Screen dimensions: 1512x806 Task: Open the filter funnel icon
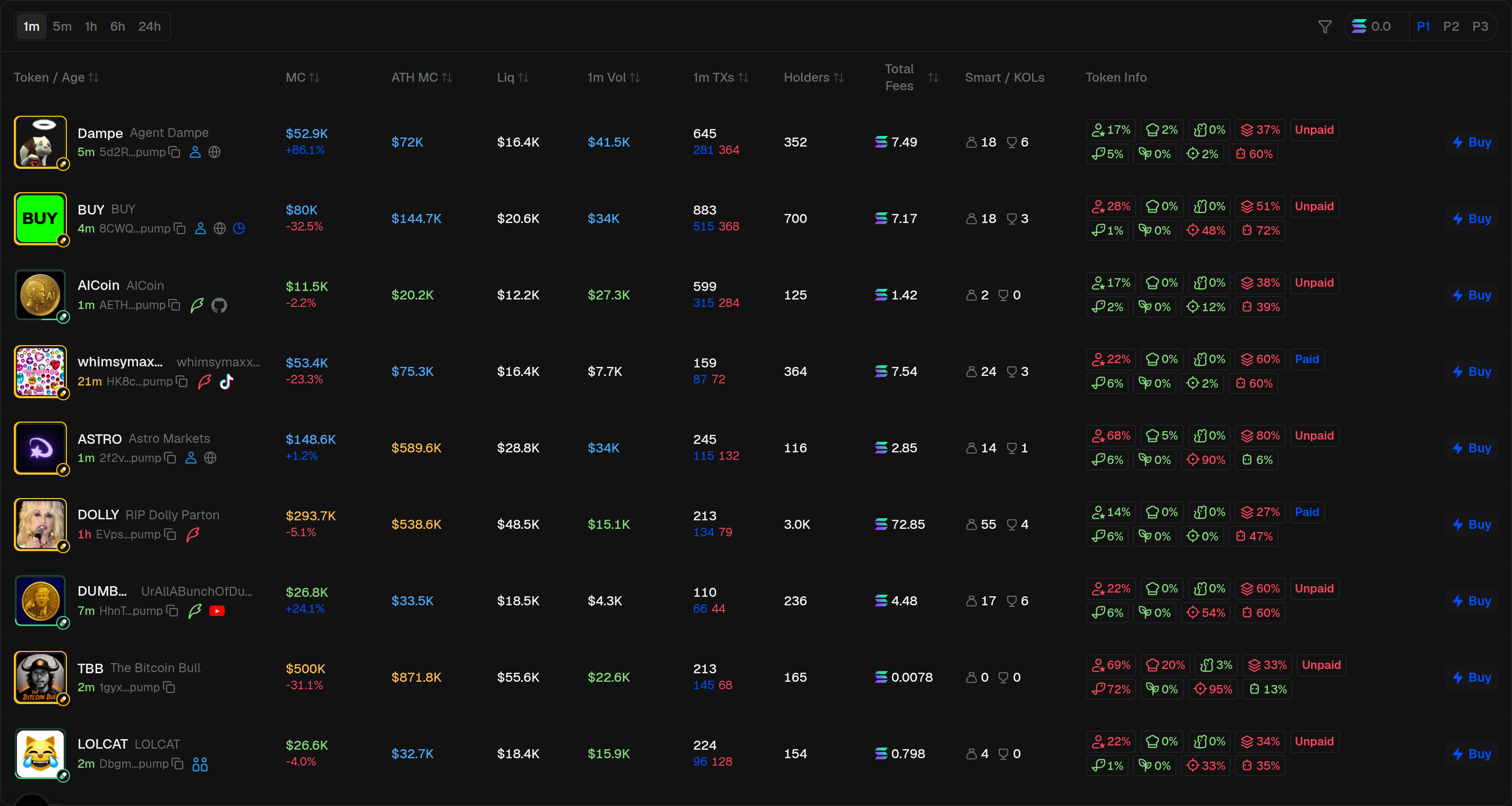(x=1325, y=27)
